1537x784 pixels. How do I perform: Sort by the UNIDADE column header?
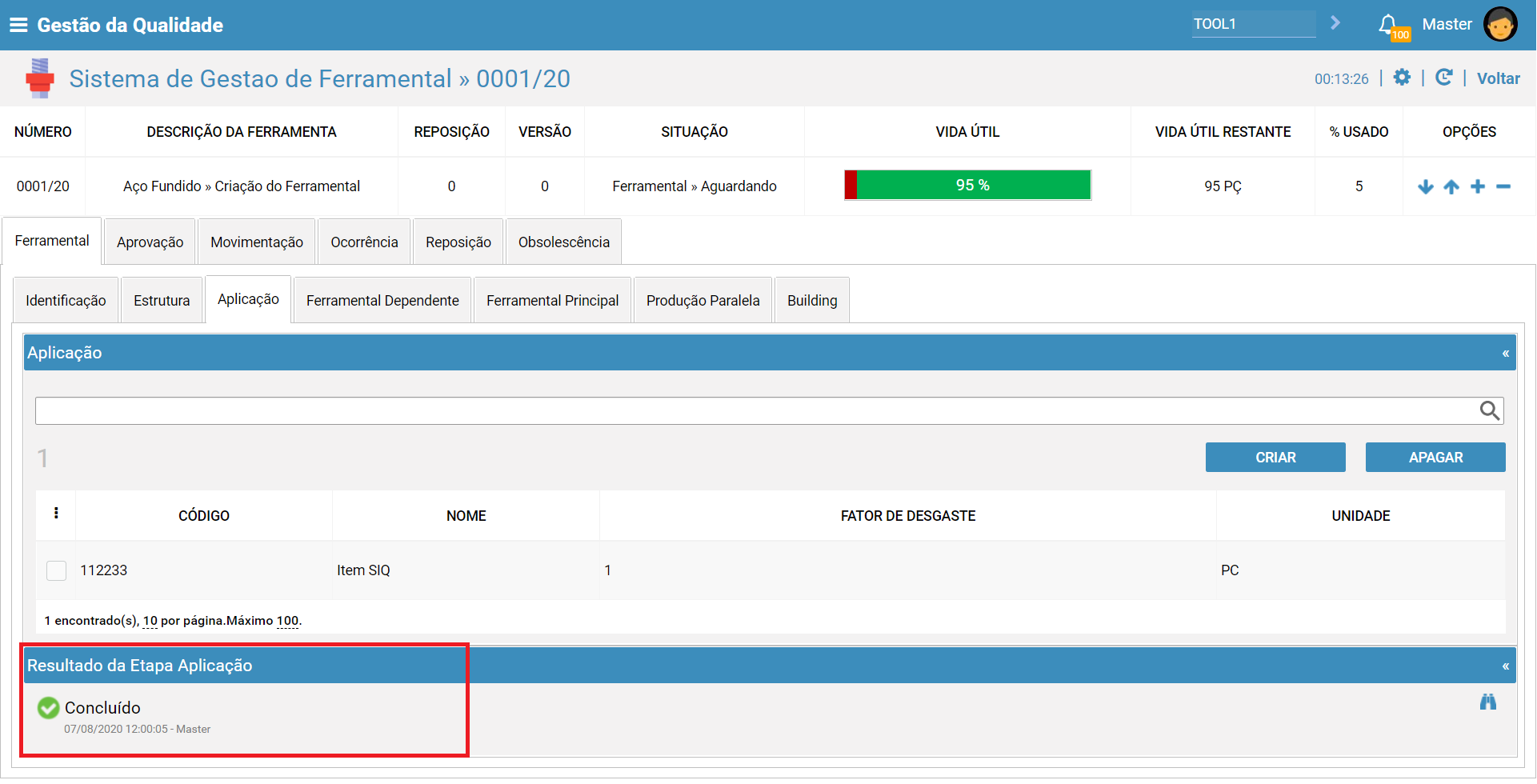click(1361, 516)
